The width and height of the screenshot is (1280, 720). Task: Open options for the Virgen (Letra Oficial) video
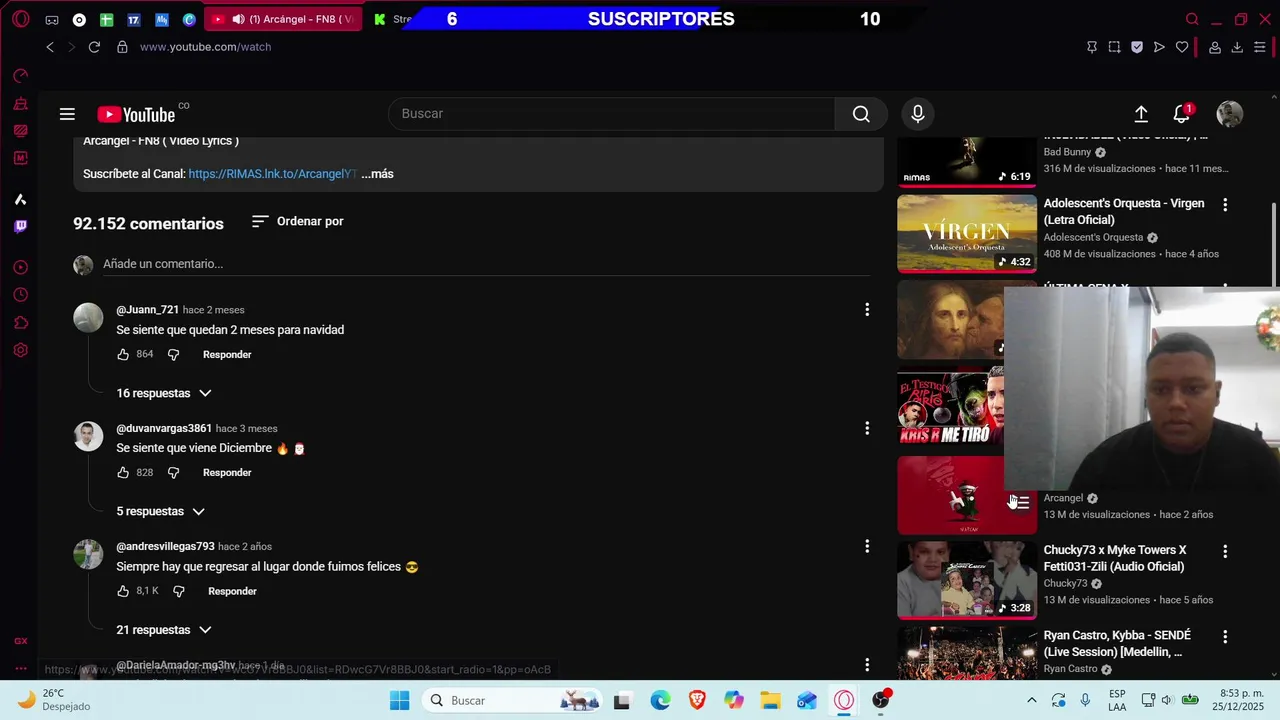[1225, 204]
